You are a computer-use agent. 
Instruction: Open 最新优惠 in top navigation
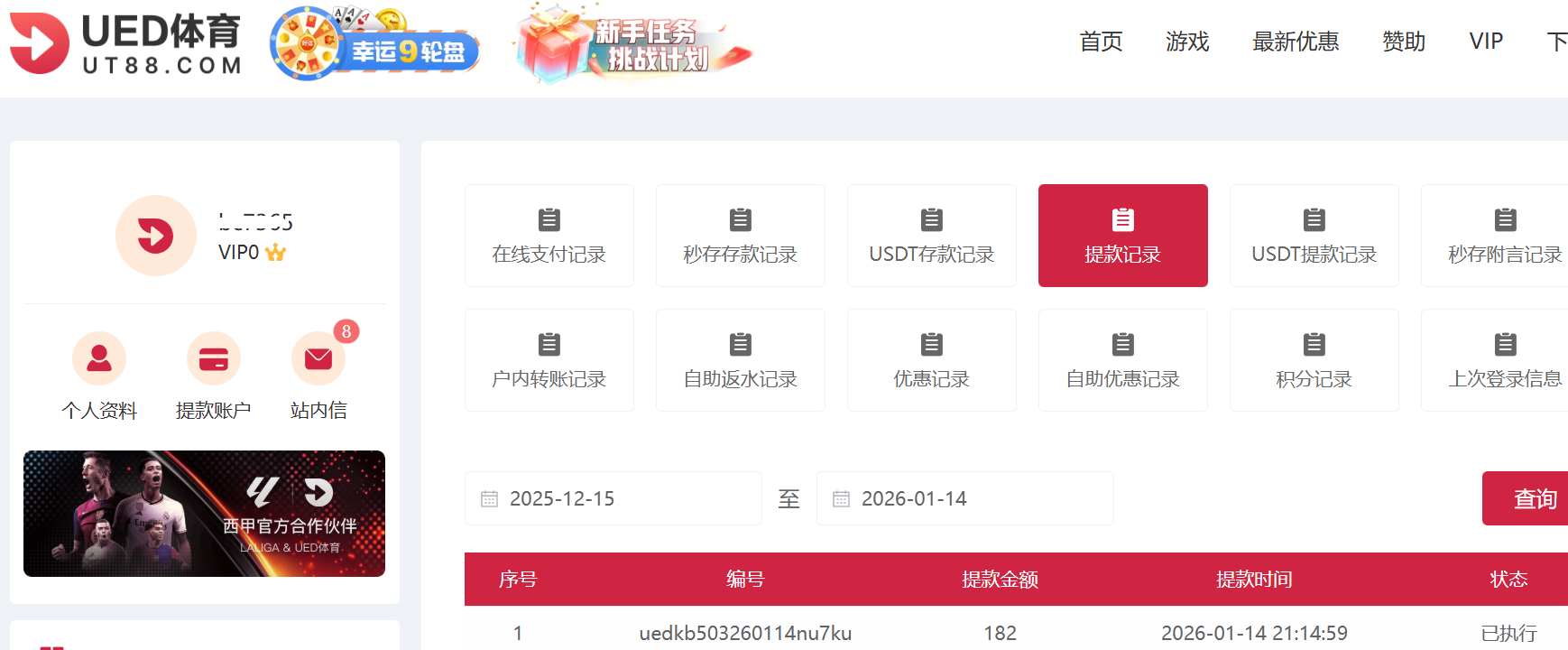(x=1296, y=42)
